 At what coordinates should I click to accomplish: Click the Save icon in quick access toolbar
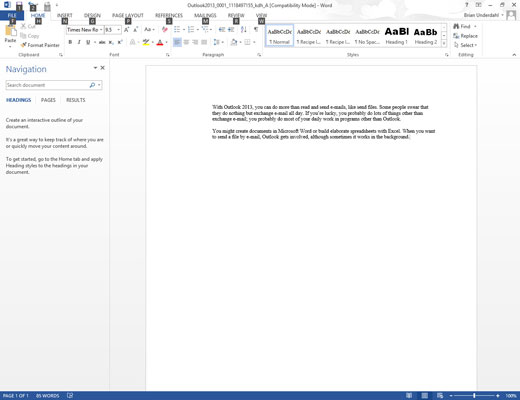(x=19, y=5)
